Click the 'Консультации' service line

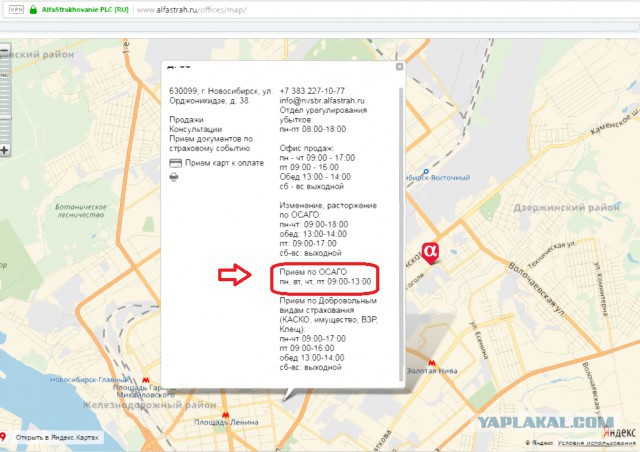(x=196, y=129)
